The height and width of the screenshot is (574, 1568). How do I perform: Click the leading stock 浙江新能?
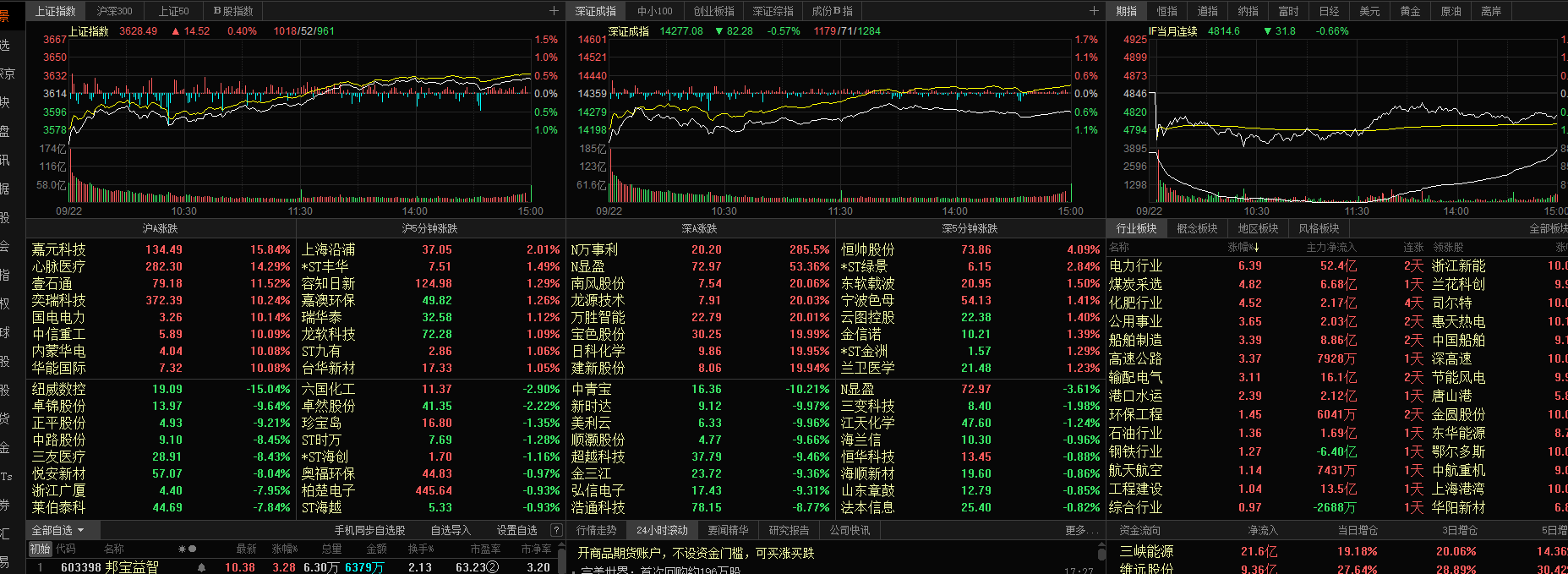coord(1458,265)
